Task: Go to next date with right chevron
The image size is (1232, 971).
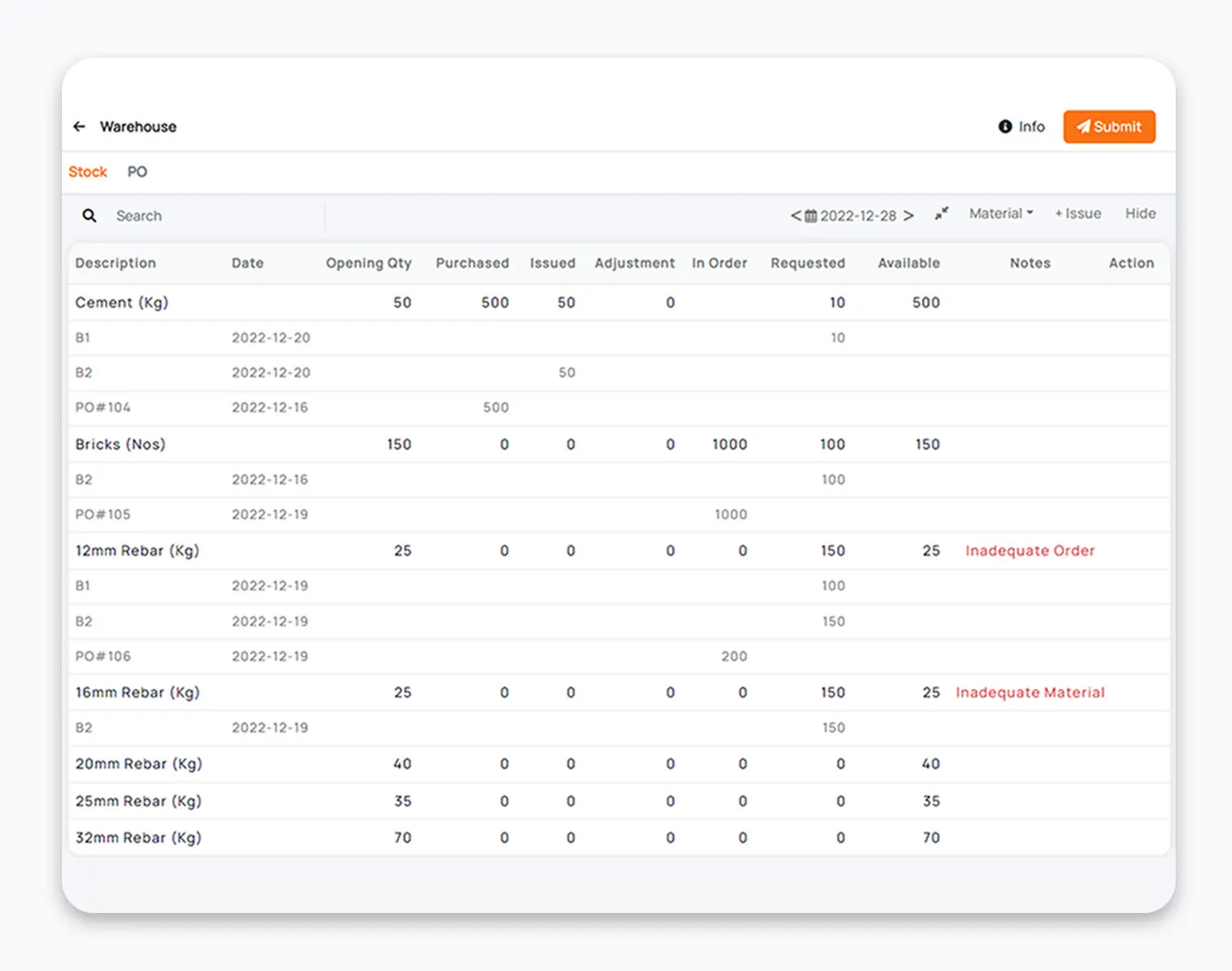Action: (x=908, y=215)
